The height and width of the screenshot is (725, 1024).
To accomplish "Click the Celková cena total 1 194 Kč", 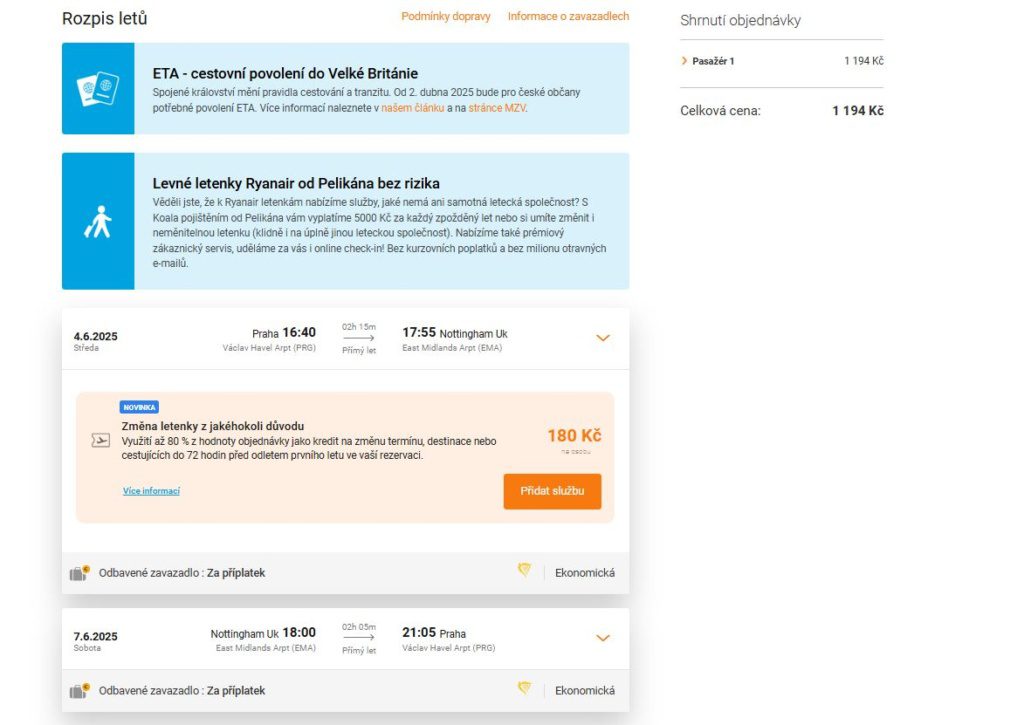I will click(857, 110).
